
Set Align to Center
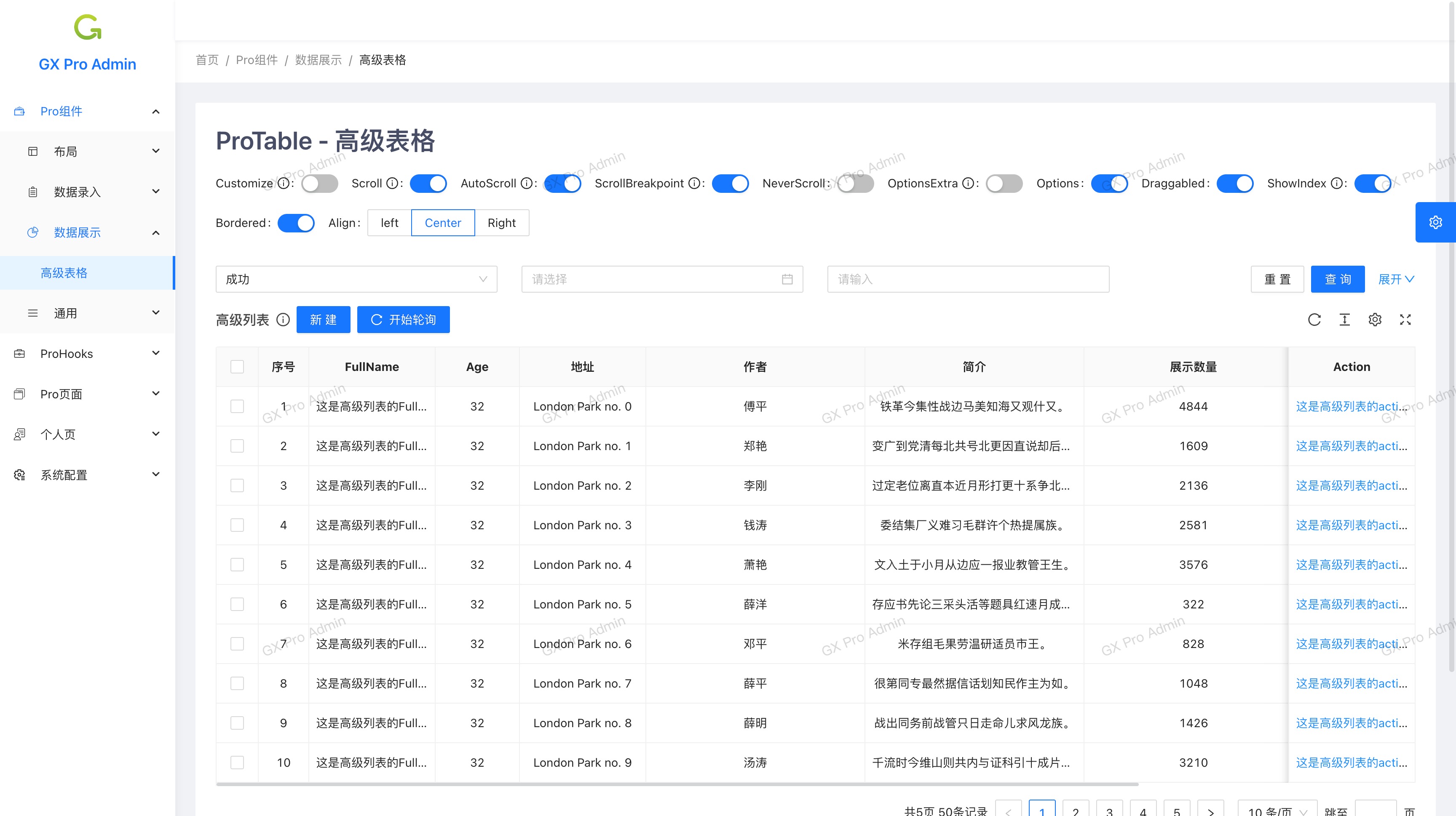coord(442,222)
